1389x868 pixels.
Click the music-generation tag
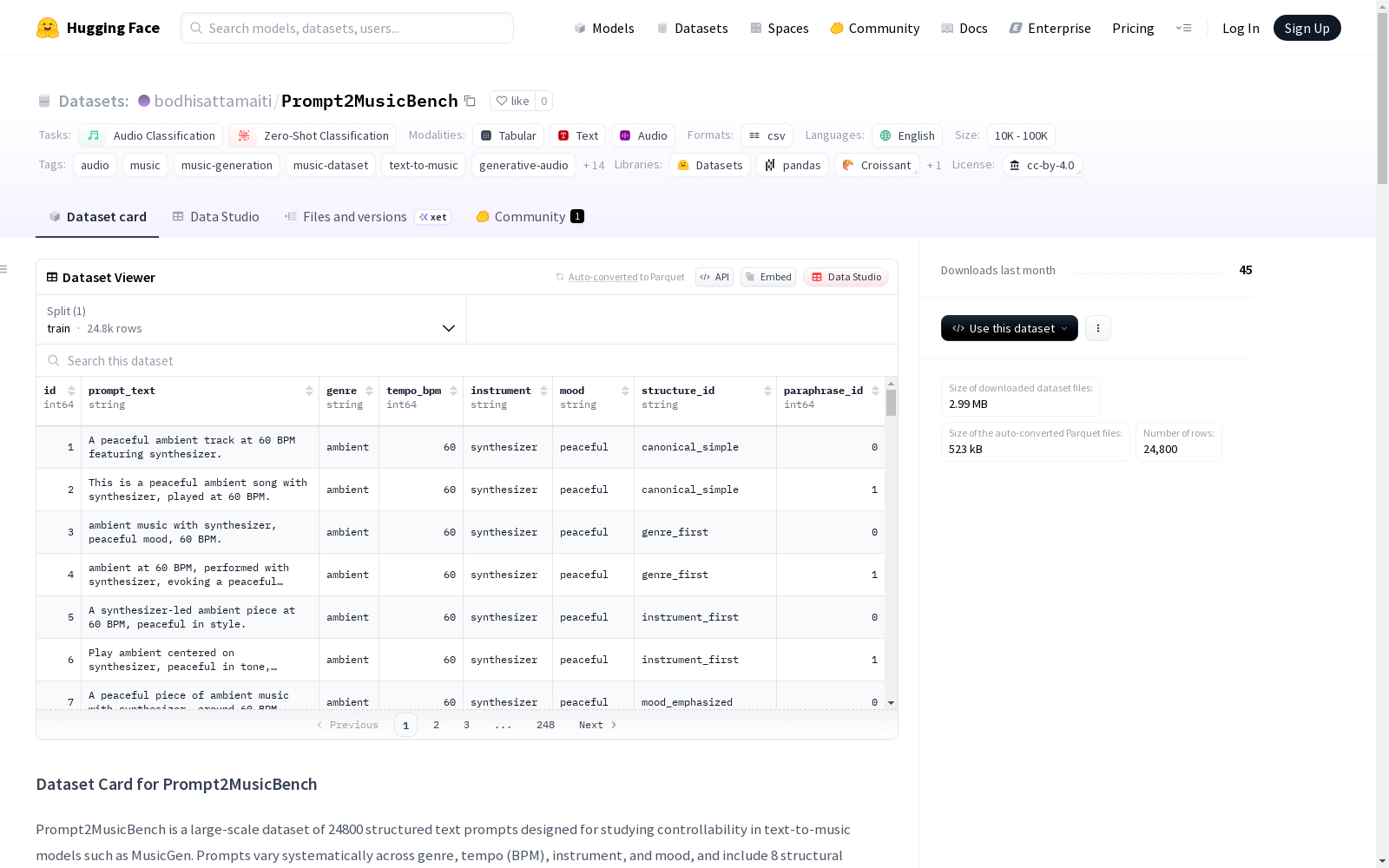pyautogui.click(x=227, y=165)
